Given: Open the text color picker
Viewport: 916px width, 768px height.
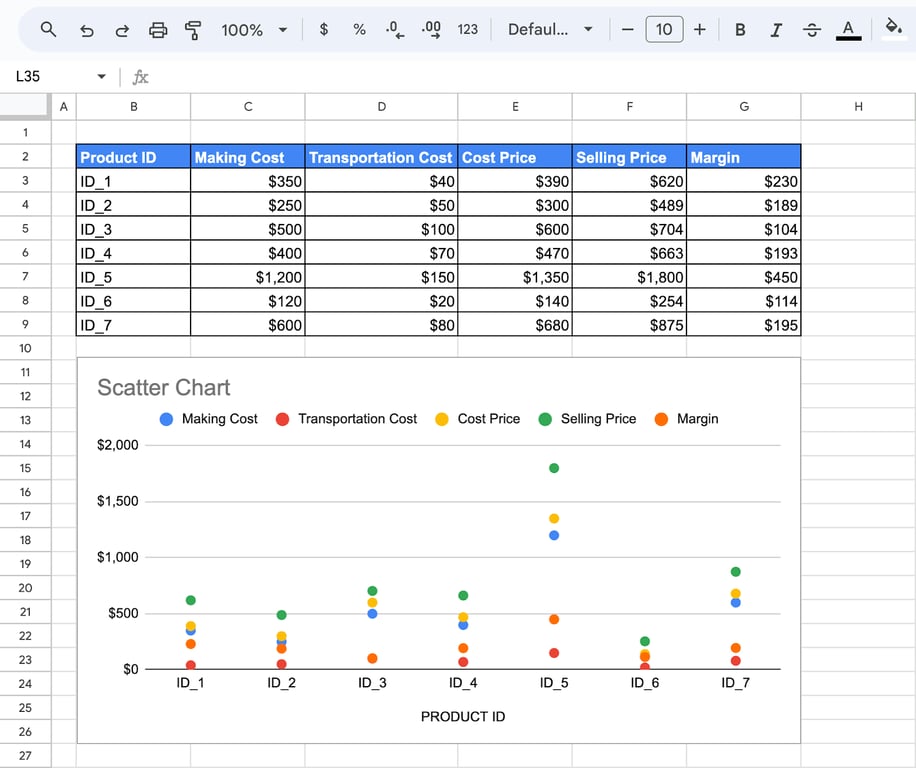Looking at the screenshot, I should click(x=848, y=30).
